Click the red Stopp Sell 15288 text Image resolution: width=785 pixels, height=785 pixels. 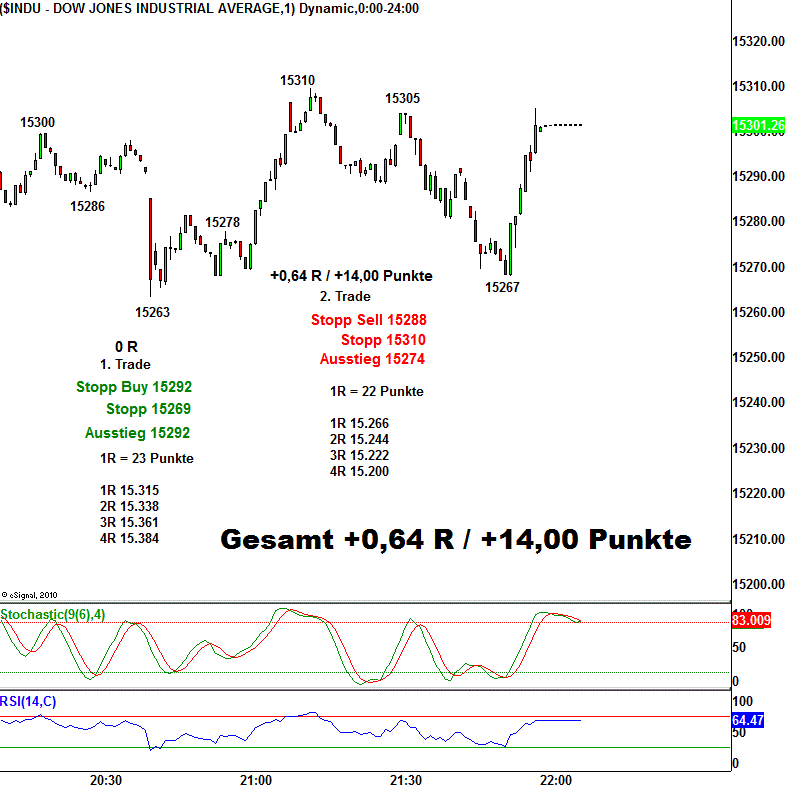(368, 321)
